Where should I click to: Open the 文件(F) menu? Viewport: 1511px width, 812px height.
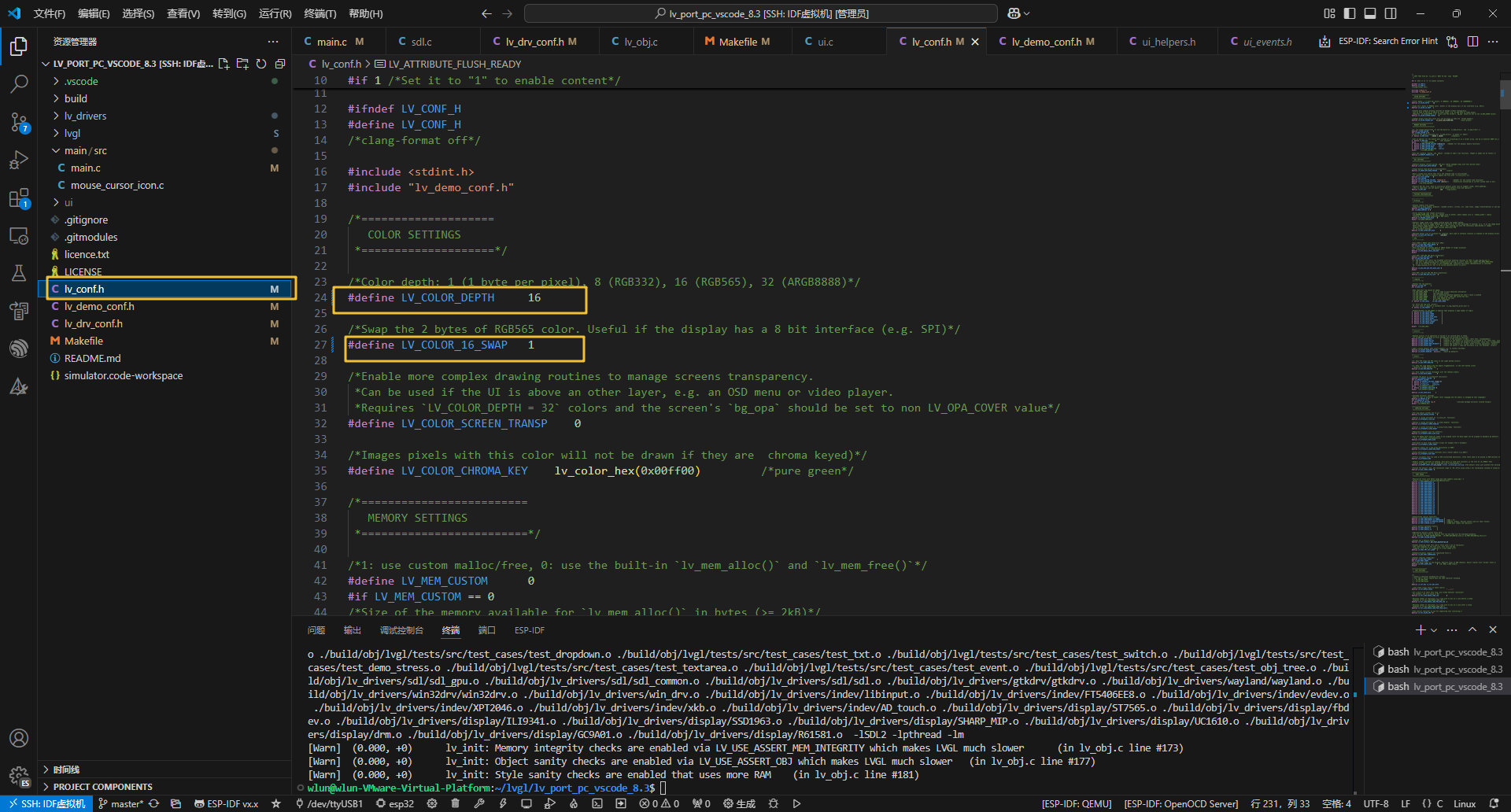[50, 13]
